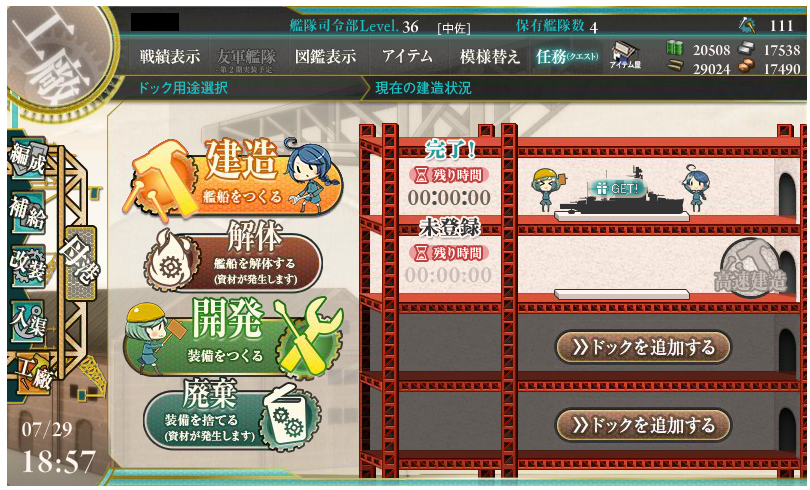Image resolution: width=810 pixels, height=490 pixels.
Task: Select 廃棄 to discard equipment
Action: (232, 414)
